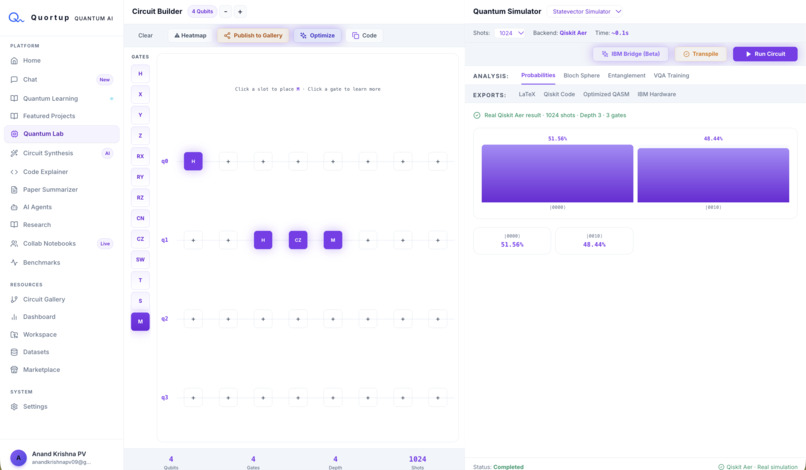Decrease qubit count with minus button
Image resolution: width=806 pixels, height=470 pixels.
(226, 12)
